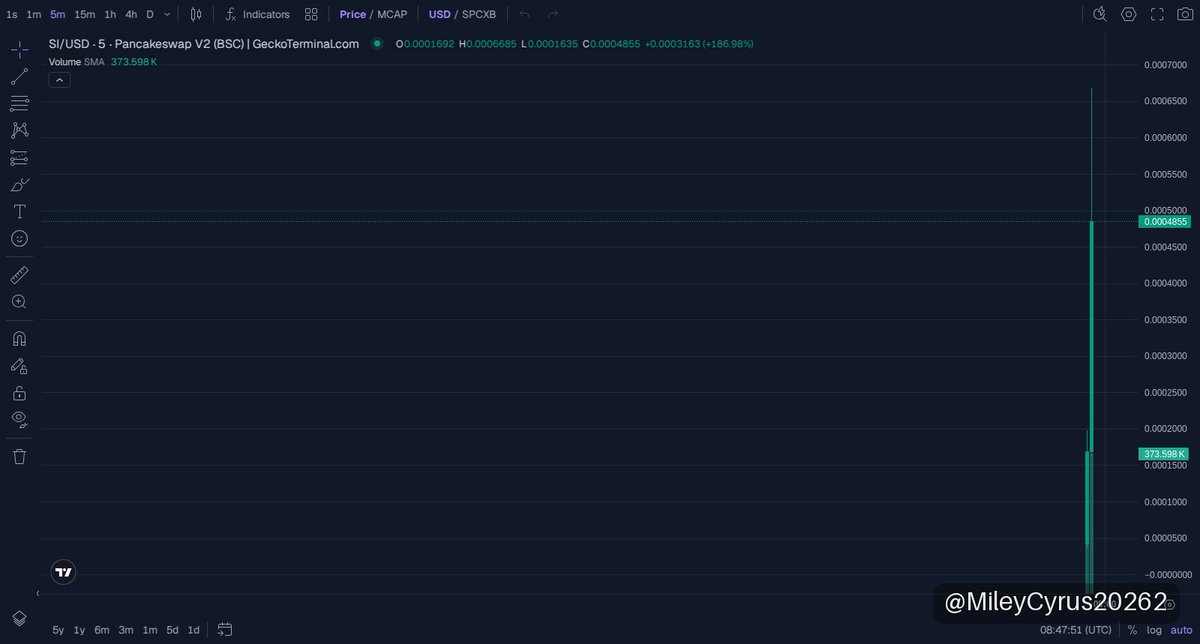
Task: Open the indicator templates grid icon
Action: coord(311,14)
